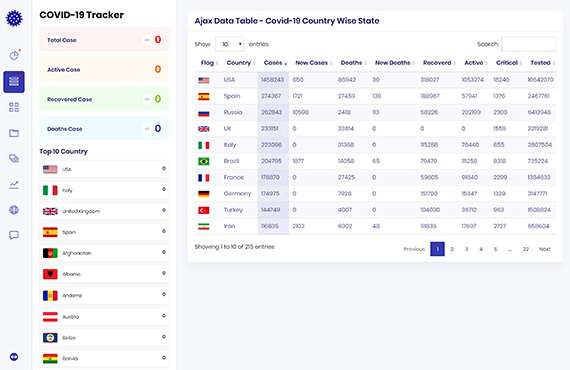Screen dimensions: 570x370
Task: Jump to last page 22
Action: (x=526, y=249)
